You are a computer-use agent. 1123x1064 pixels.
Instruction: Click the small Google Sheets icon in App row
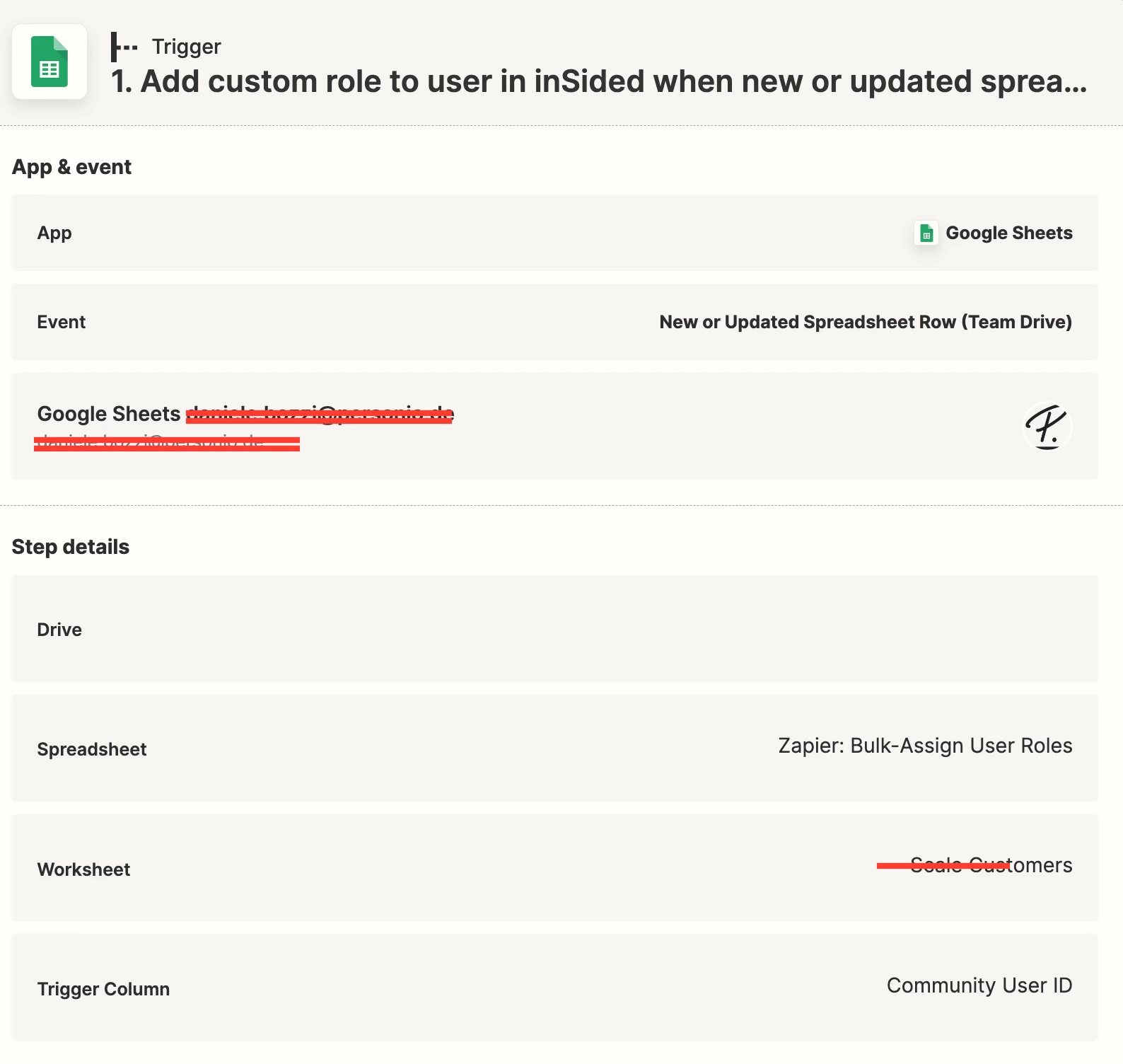(x=926, y=233)
